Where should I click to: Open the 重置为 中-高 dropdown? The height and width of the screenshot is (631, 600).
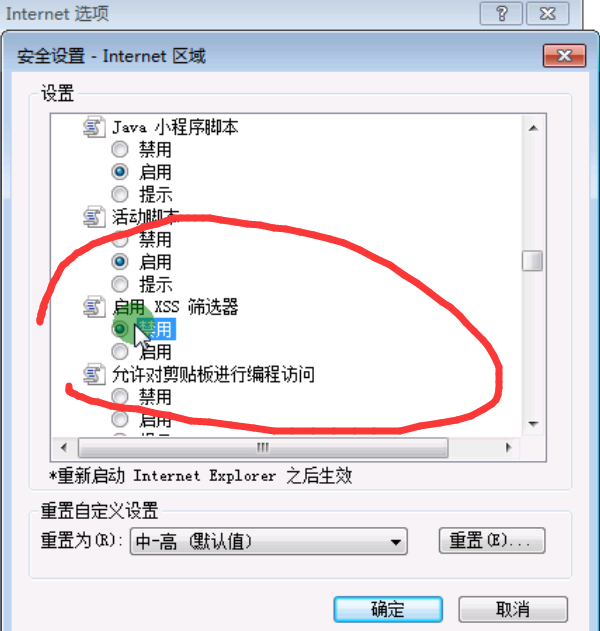click(x=268, y=542)
